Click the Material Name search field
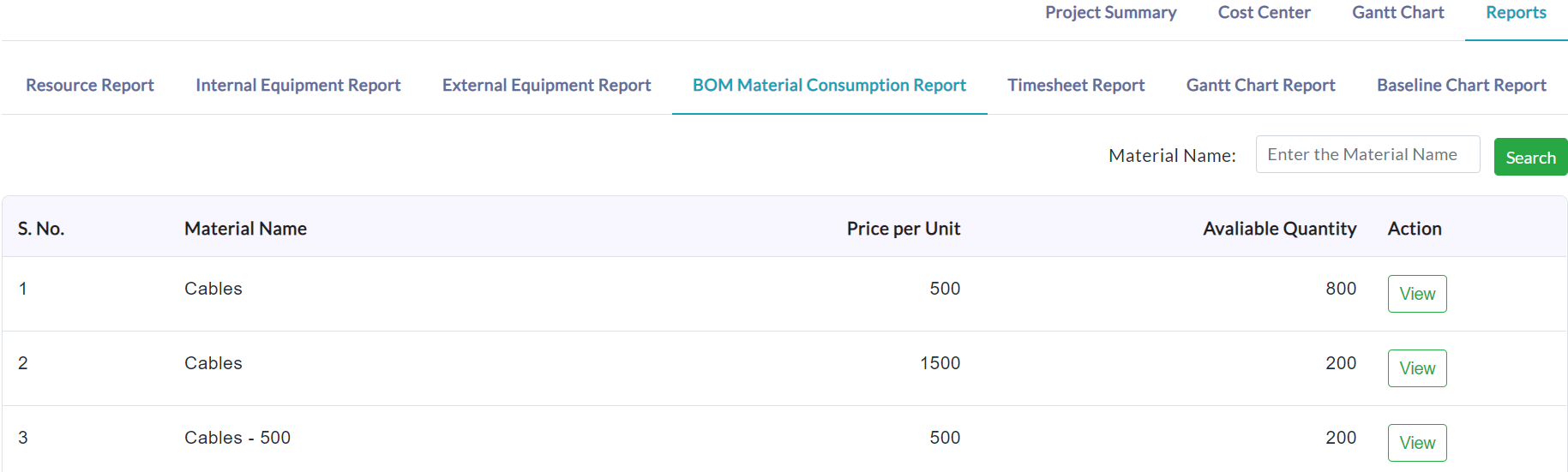Image resolution: width=1568 pixels, height=472 pixels. pos(1367,154)
